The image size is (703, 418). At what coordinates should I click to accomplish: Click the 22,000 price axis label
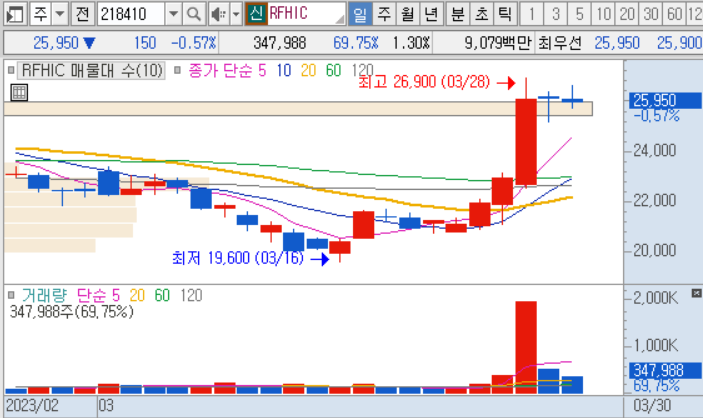(655, 200)
